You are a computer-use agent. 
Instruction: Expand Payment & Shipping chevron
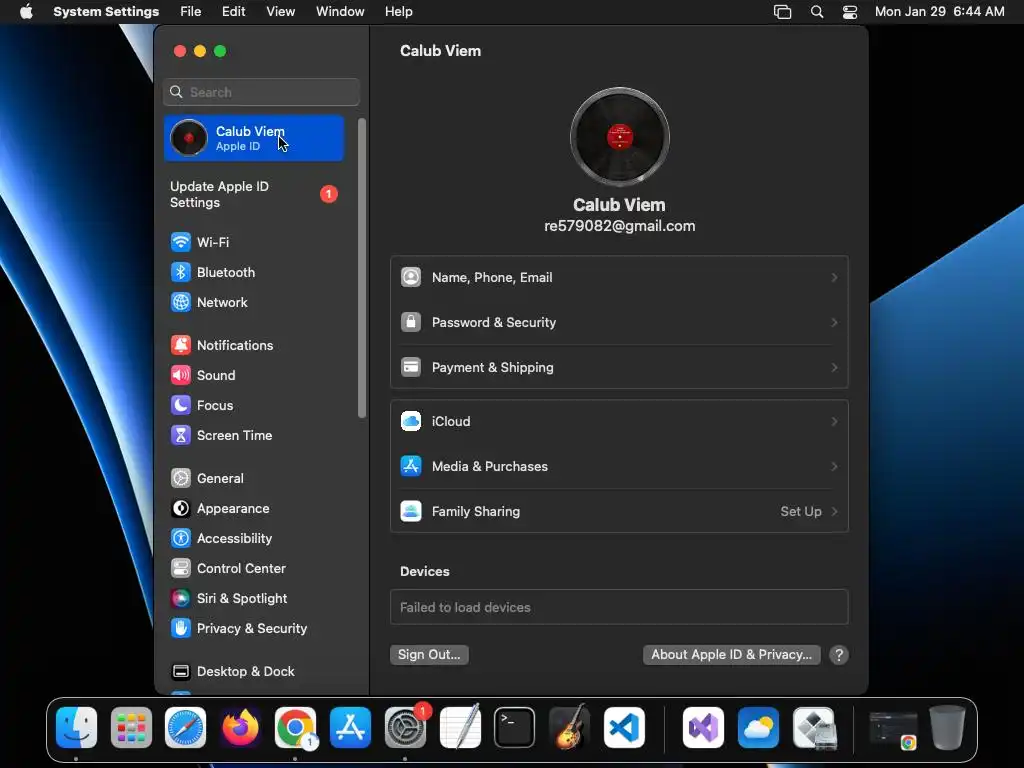(834, 368)
